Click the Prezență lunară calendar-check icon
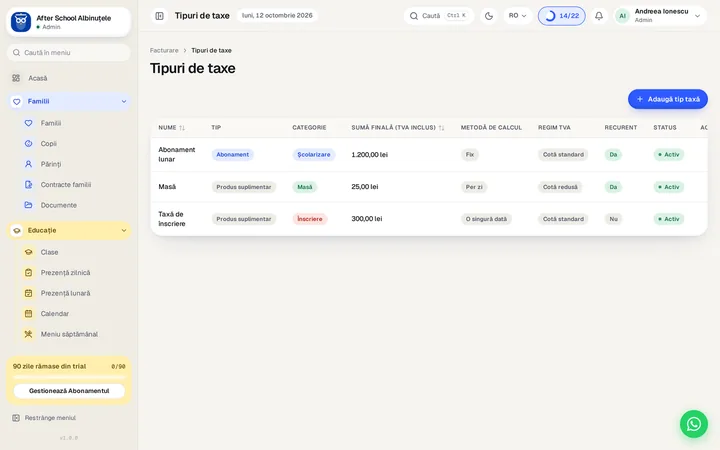The height and width of the screenshot is (450, 720). pos(28,293)
